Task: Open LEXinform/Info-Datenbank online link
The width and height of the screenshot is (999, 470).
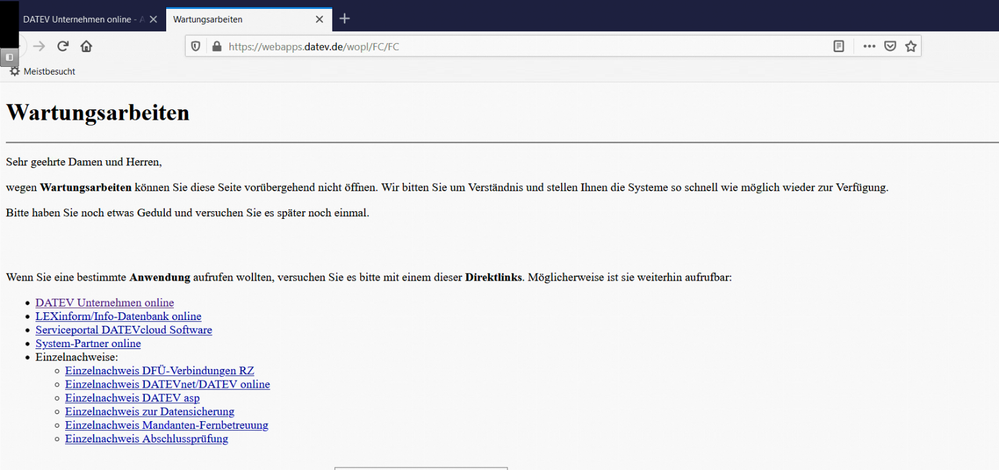Action: point(119,316)
